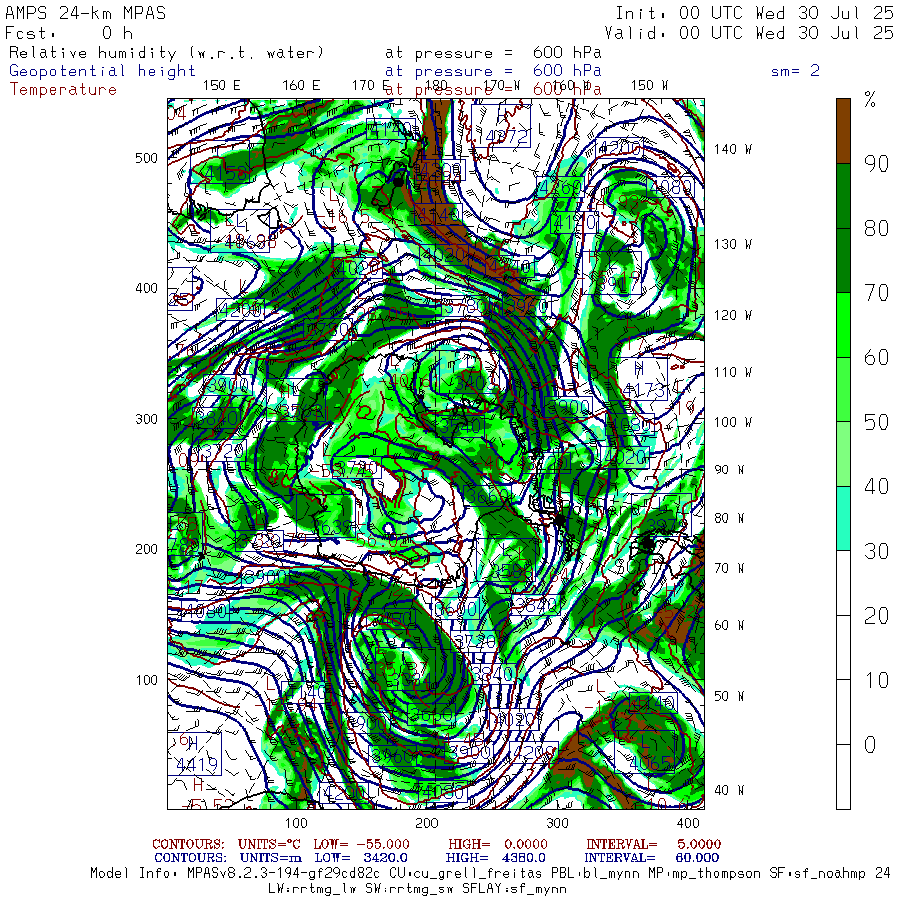The height and width of the screenshot is (900, 900).
Task: Click the colorbar label '50'
Action: [876, 422]
